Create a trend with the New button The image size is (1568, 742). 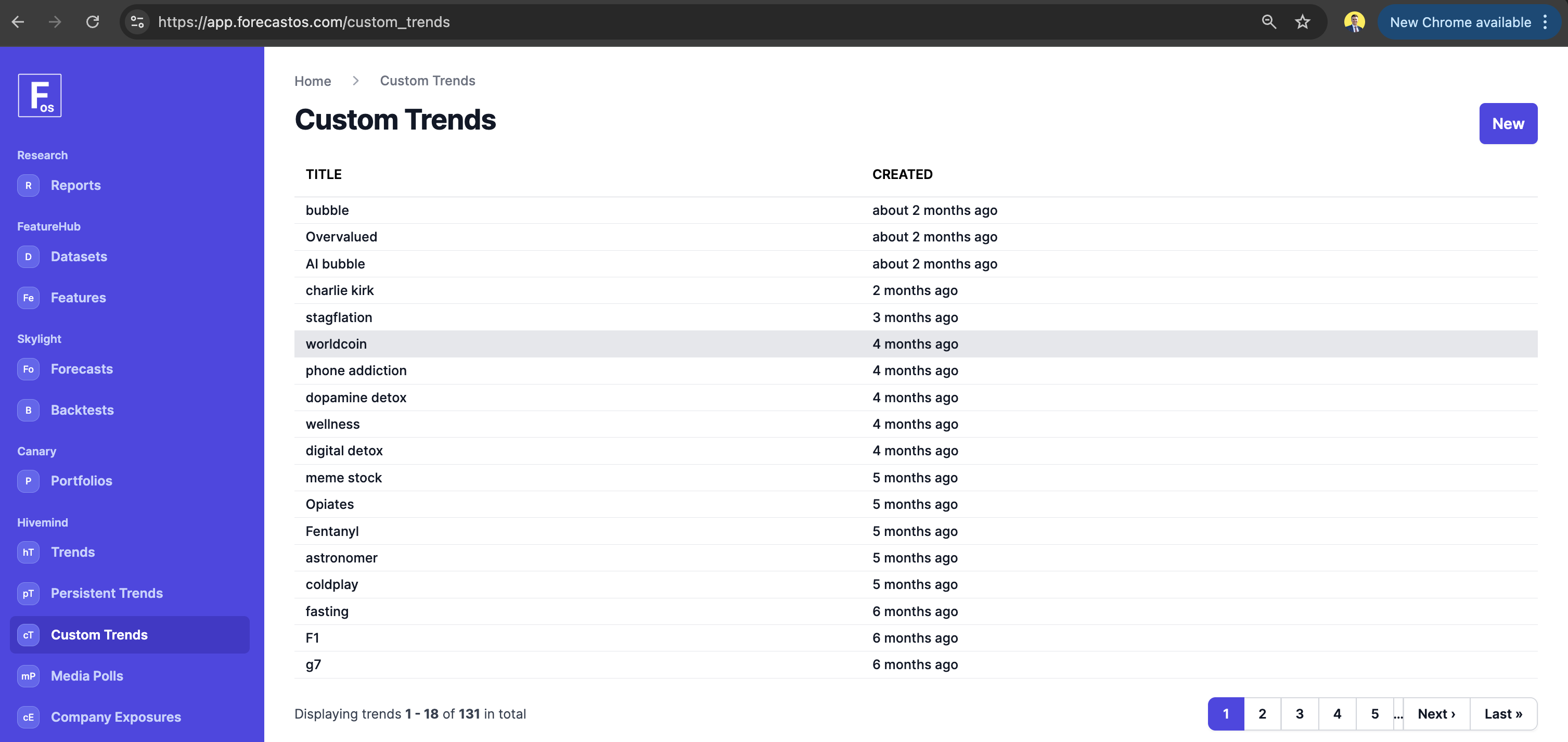pyautogui.click(x=1508, y=123)
